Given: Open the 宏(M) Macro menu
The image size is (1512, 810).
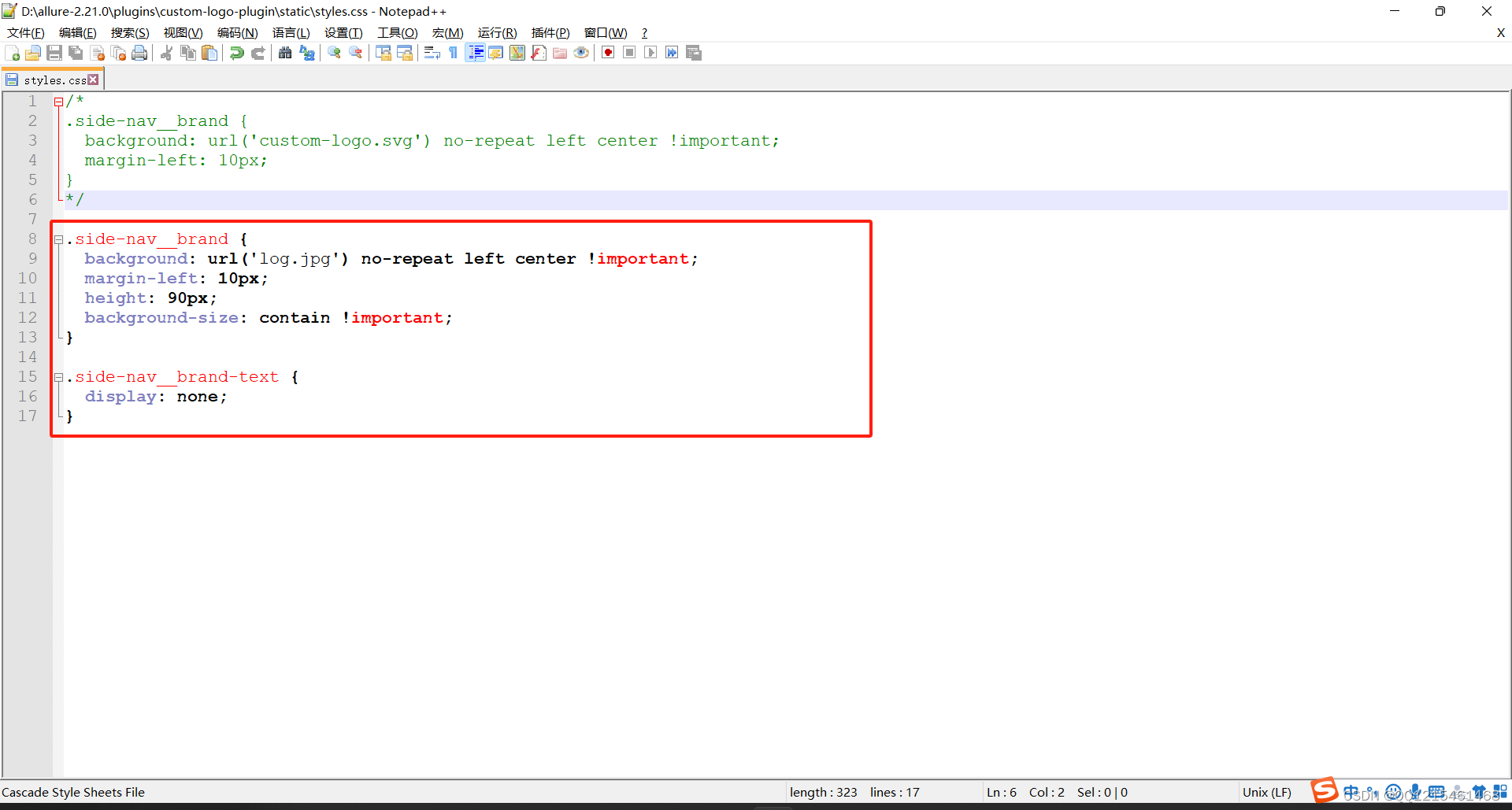Looking at the screenshot, I should (448, 32).
